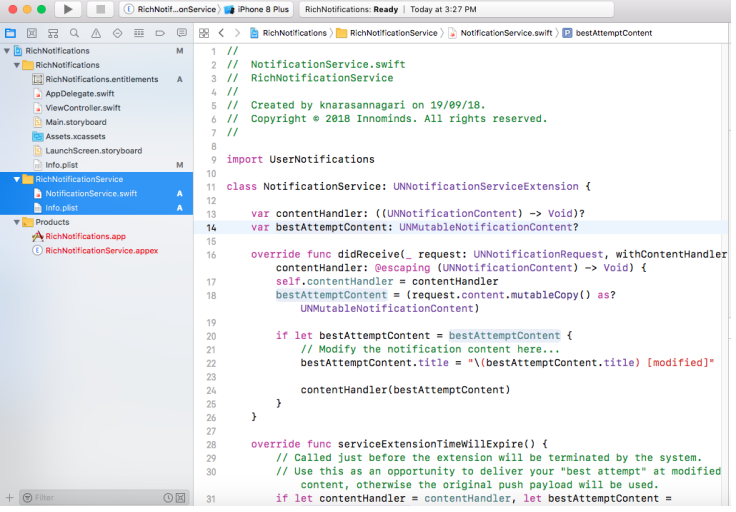Screen dimensions: 736x512
Task: Open the Test navigator diamond icon
Action: (x=117, y=33)
